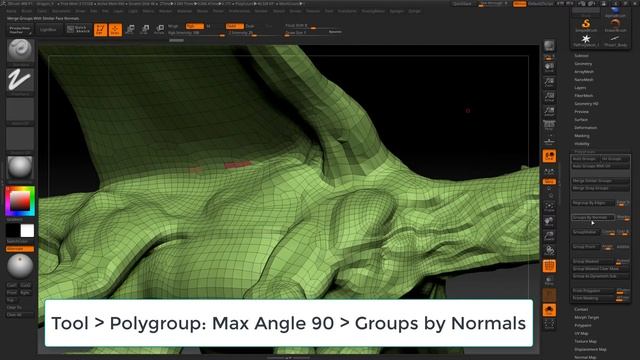Expand the NanoMesh subpalette
The height and width of the screenshot is (360, 640).
tap(584, 80)
